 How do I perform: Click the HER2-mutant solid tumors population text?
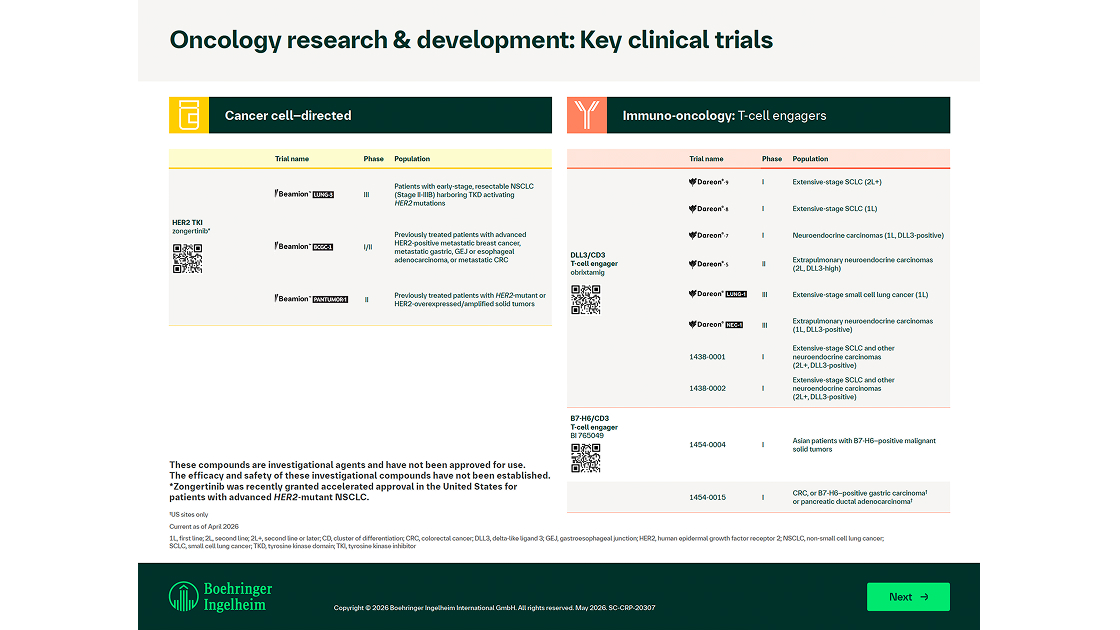tap(470, 299)
